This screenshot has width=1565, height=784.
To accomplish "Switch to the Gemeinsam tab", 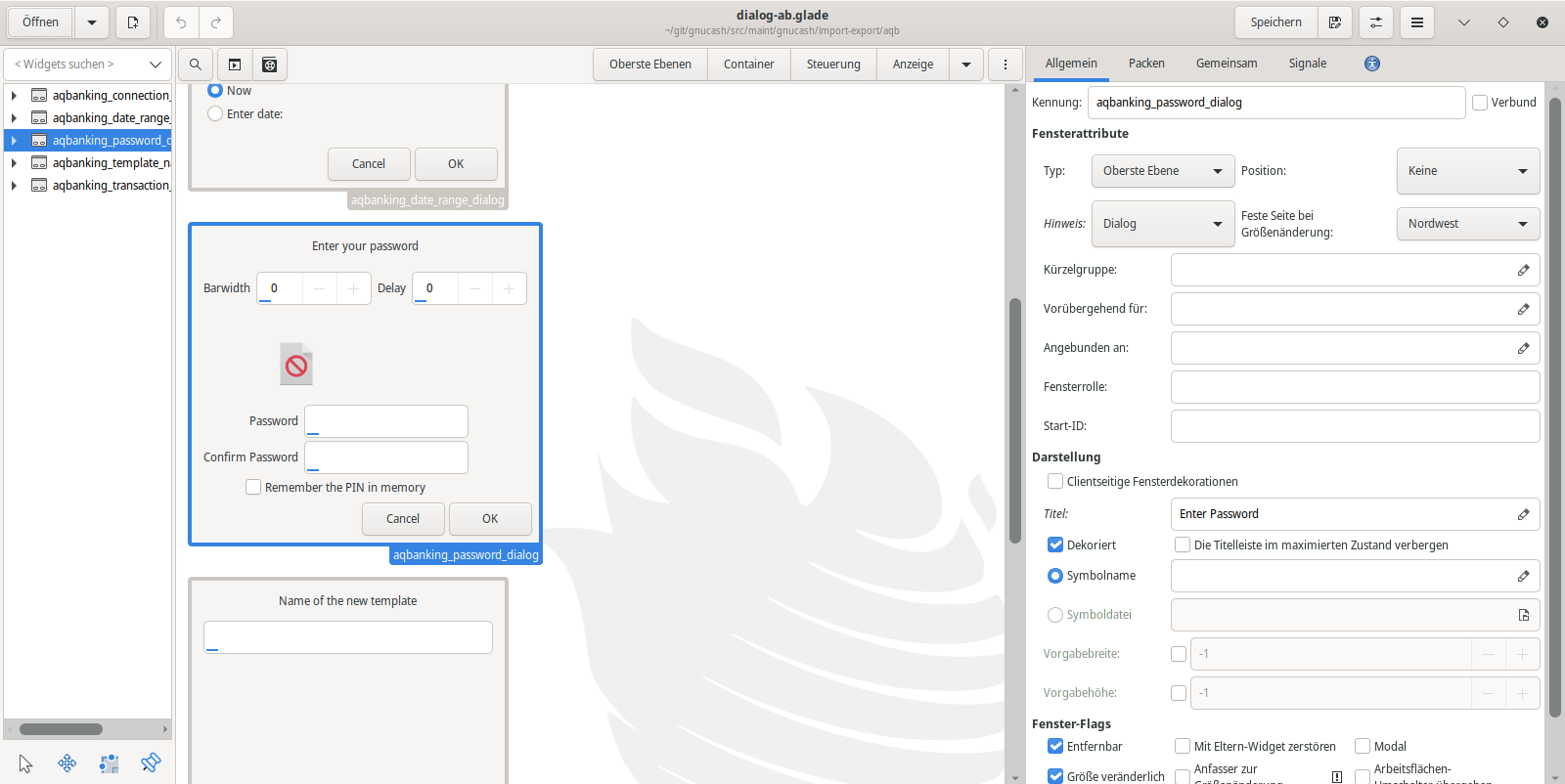I will click(1227, 64).
